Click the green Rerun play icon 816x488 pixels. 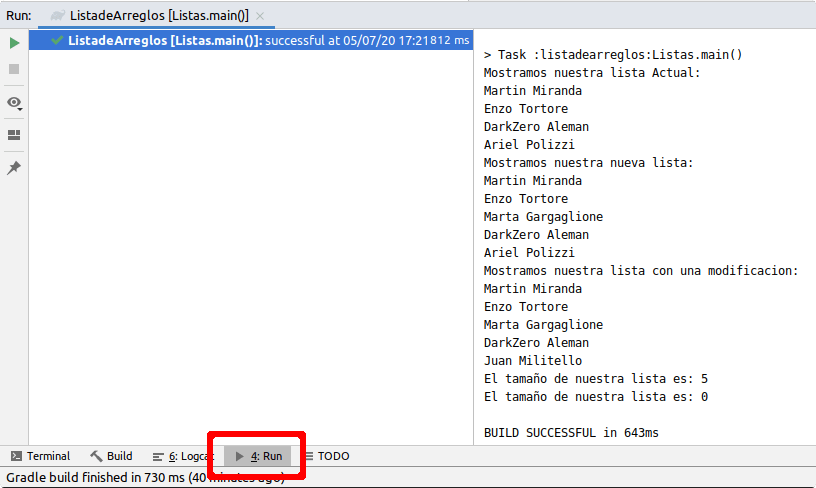(14, 43)
